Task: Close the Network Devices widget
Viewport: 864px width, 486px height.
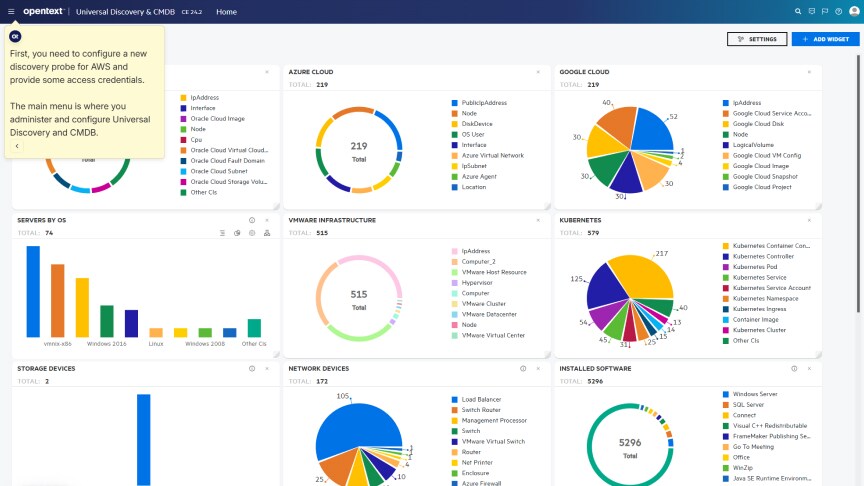Action: 538,369
